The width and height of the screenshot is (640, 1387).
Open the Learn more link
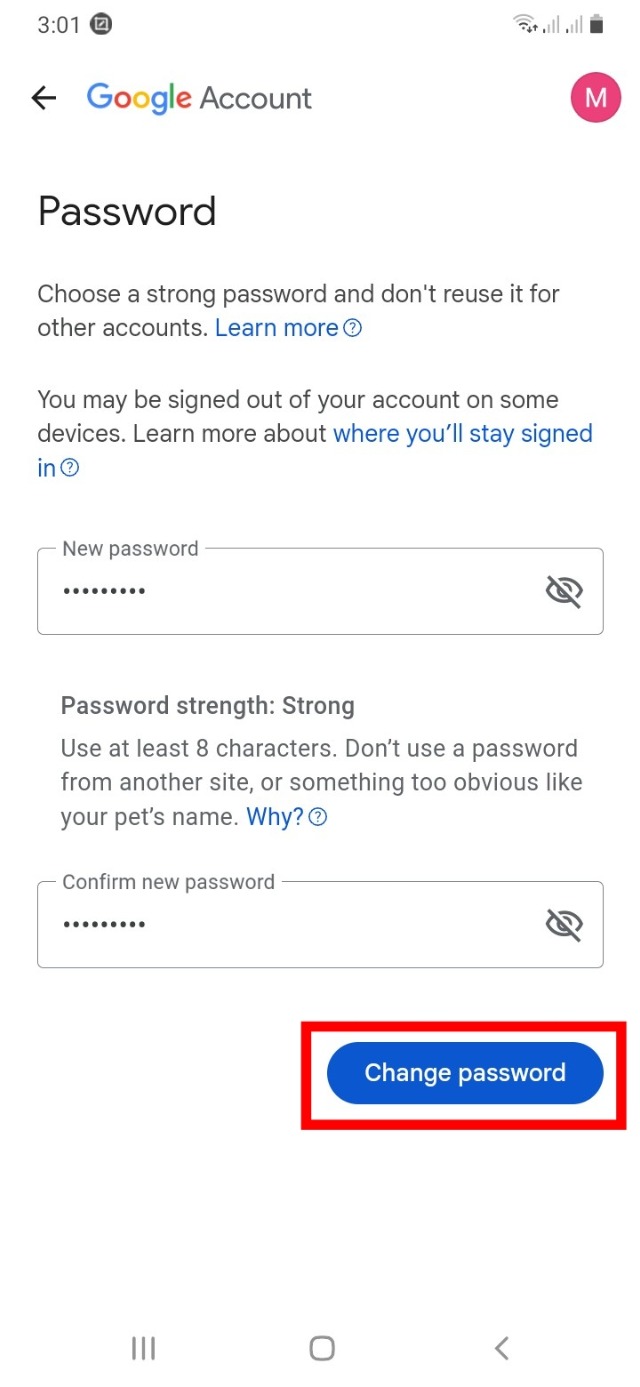(x=276, y=328)
